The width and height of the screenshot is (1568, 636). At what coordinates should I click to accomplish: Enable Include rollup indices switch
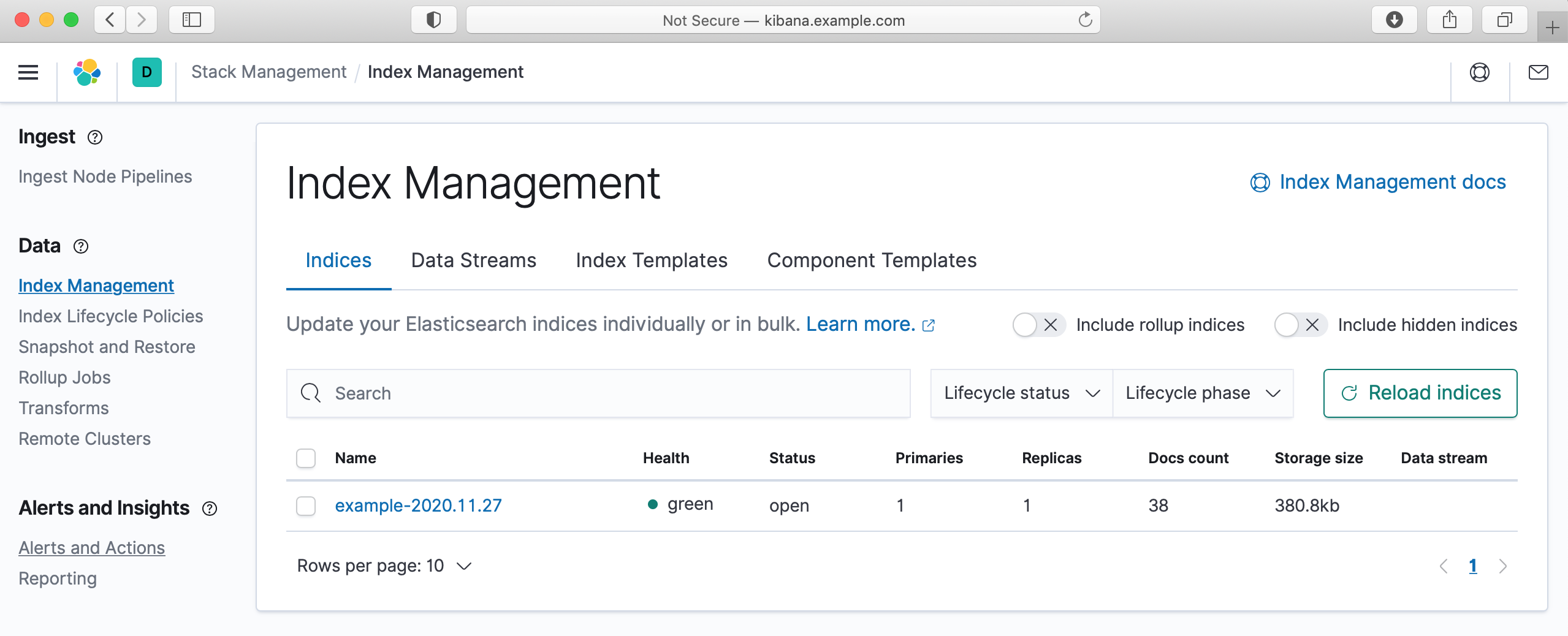coord(1039,325)
